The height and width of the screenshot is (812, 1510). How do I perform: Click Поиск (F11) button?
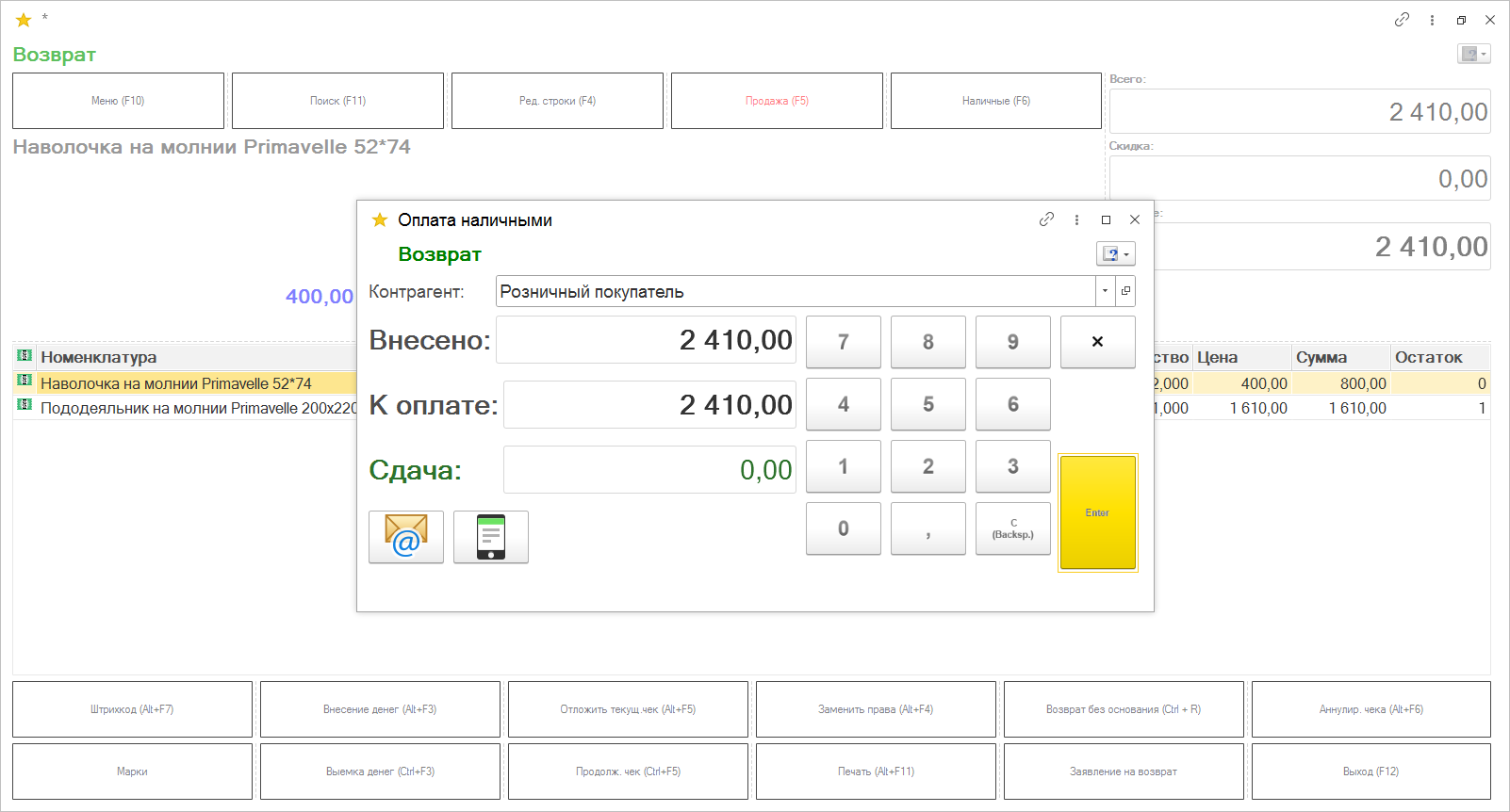[x=337, y=101]
